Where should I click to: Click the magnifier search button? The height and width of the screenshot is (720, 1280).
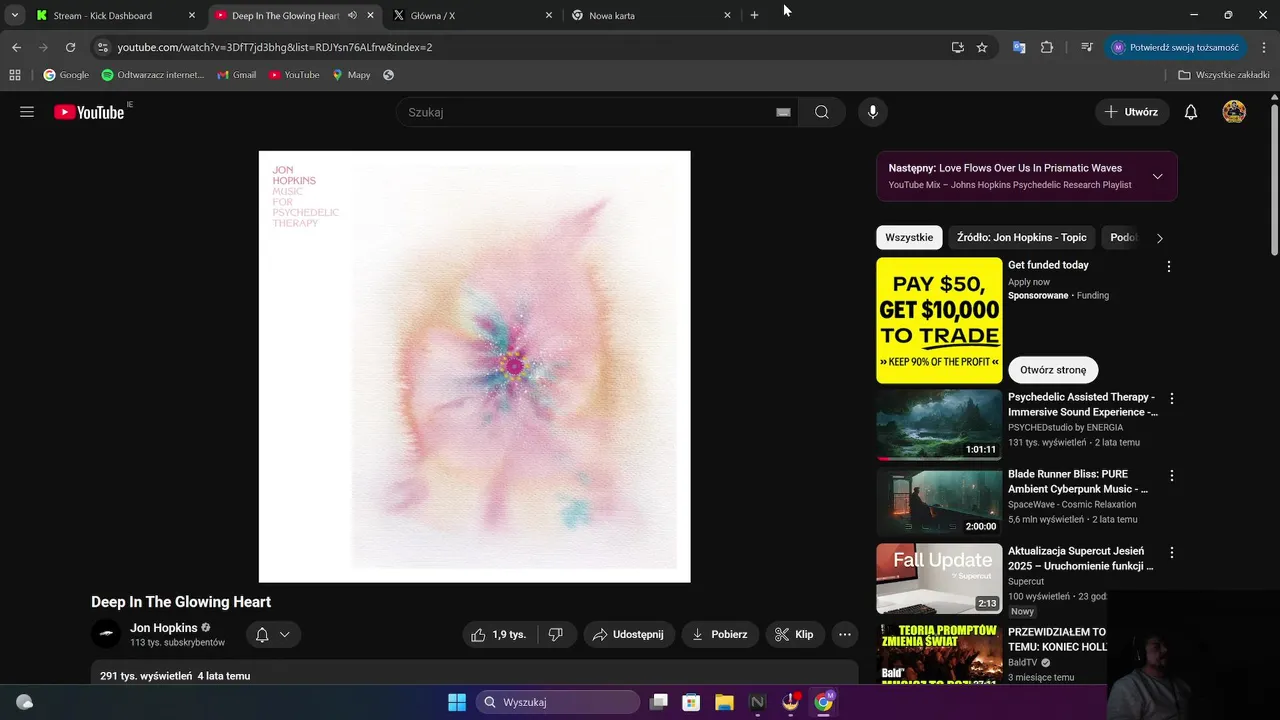822,112
